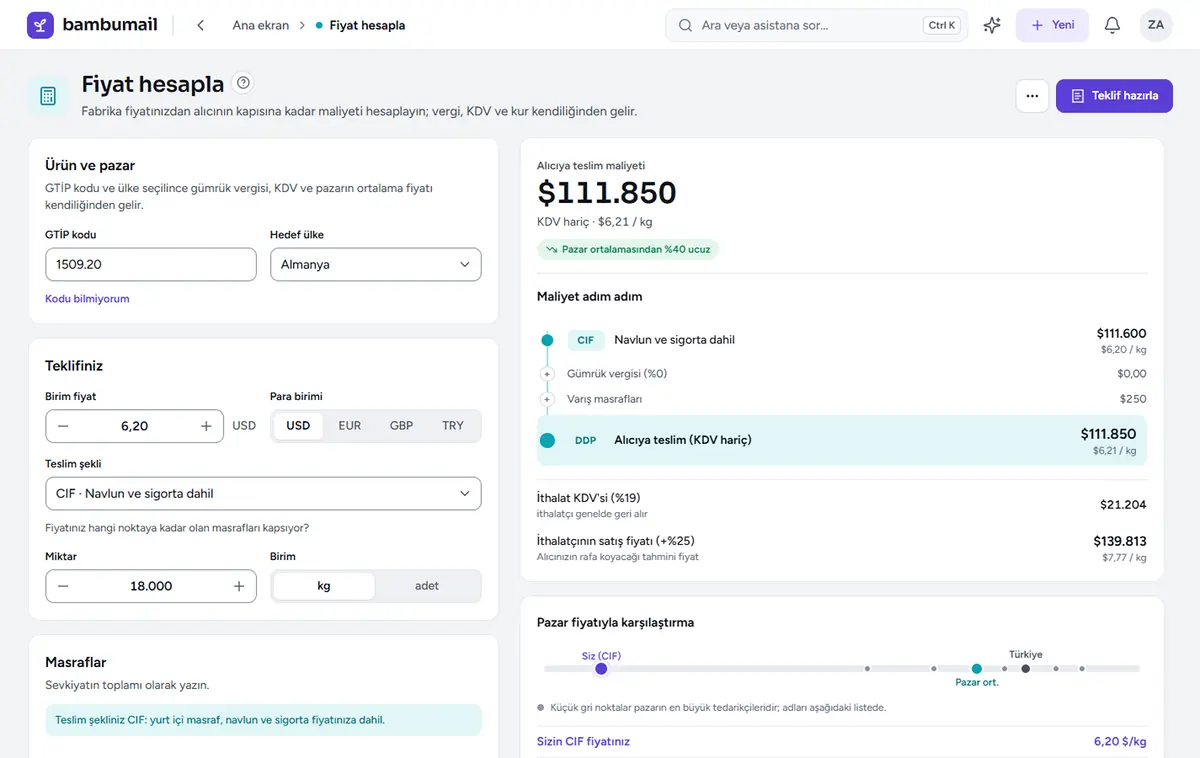Viewport: 1200px width, 758px height.
Task: Click the Miktar value 18.000
Action: tap(151, 586)
